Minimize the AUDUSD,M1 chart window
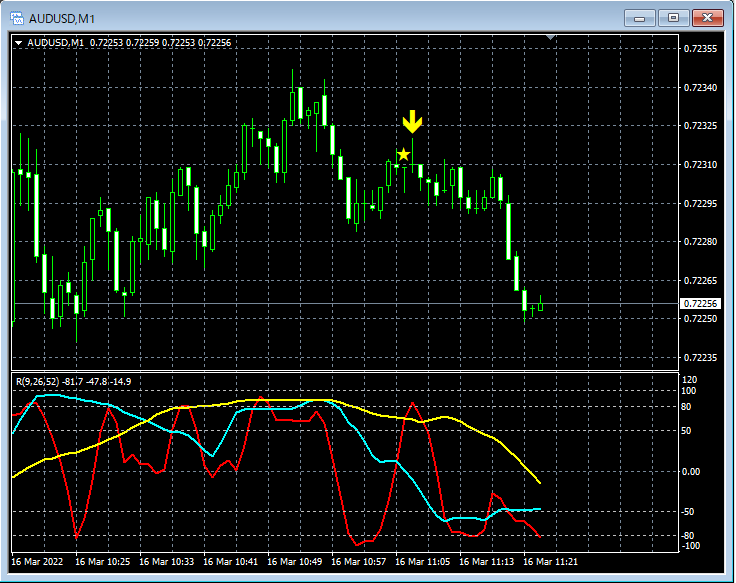Image resolution: width=736 pixels, height=583 pixels. [x=640, y=18]
